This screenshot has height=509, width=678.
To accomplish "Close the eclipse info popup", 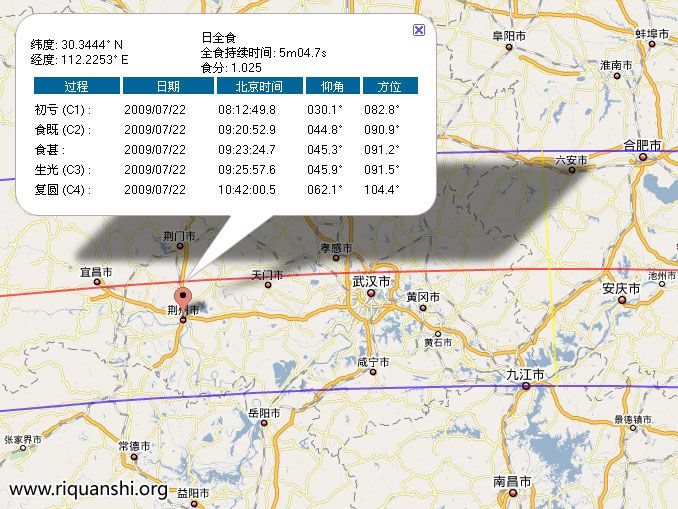I will (419, 30).
